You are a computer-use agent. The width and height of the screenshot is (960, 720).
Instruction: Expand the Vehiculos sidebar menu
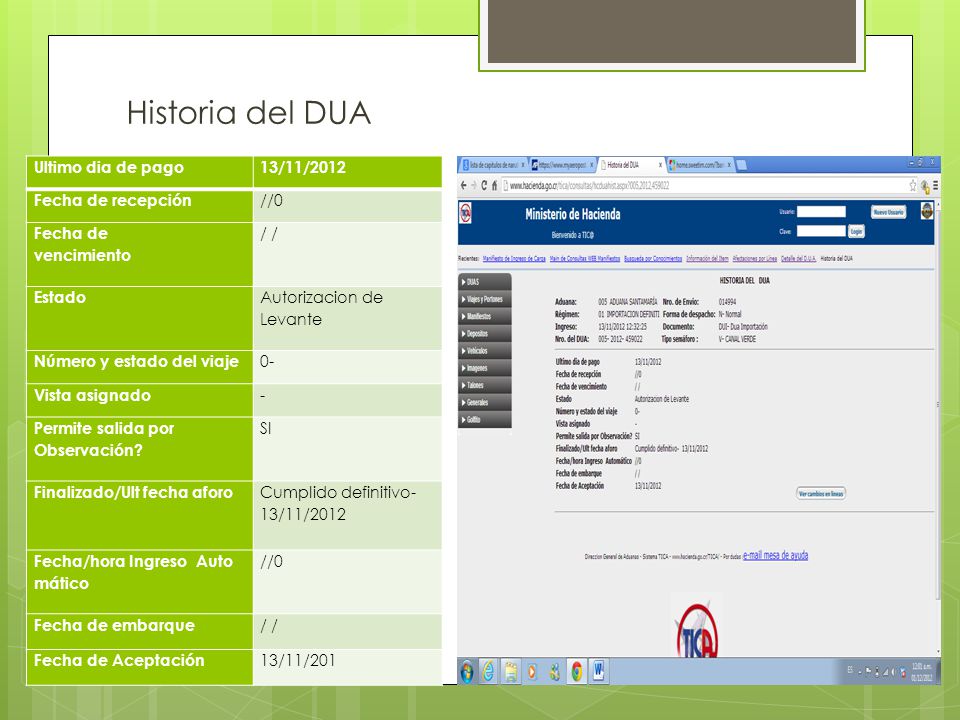coord(485,350)
